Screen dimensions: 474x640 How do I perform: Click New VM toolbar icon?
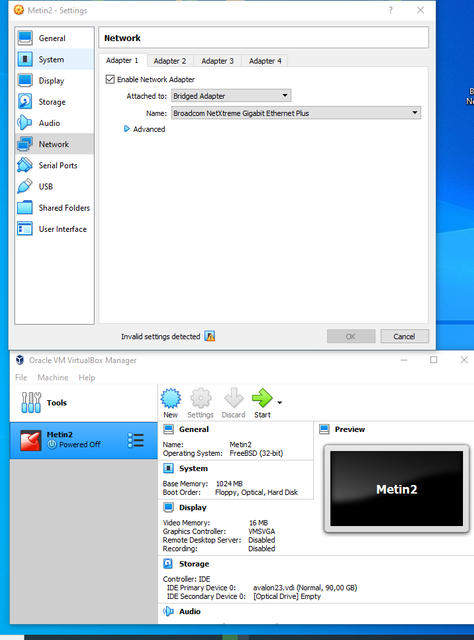pyautogui.click(x=171, y=403)
